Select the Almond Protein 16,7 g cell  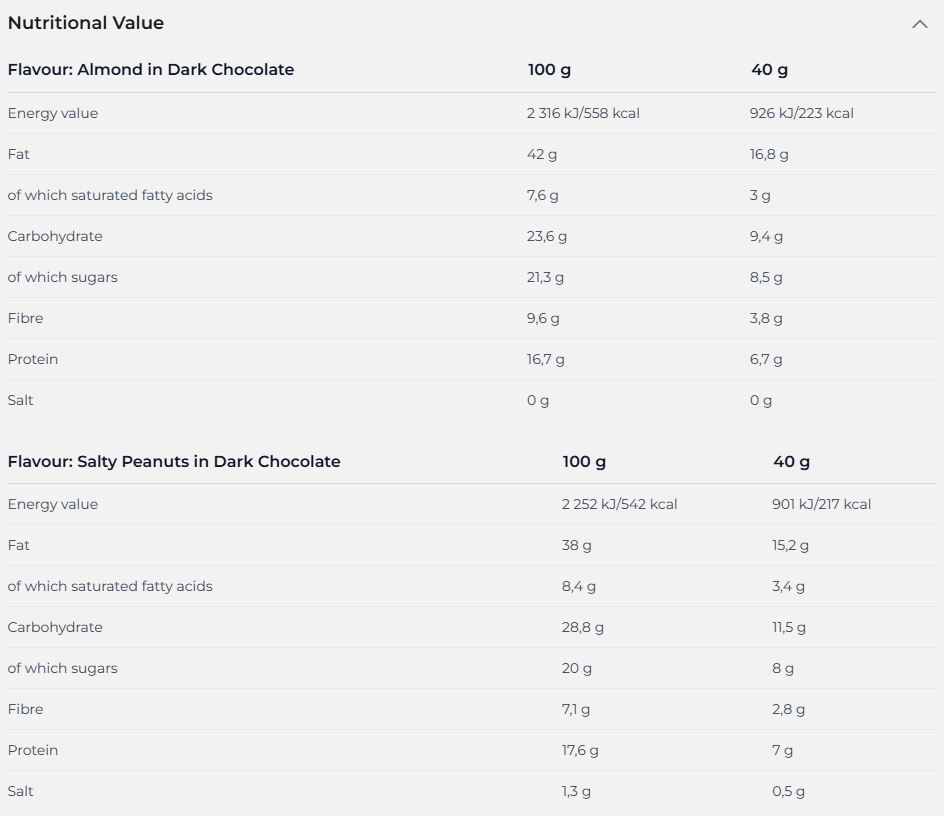(545, 360)
